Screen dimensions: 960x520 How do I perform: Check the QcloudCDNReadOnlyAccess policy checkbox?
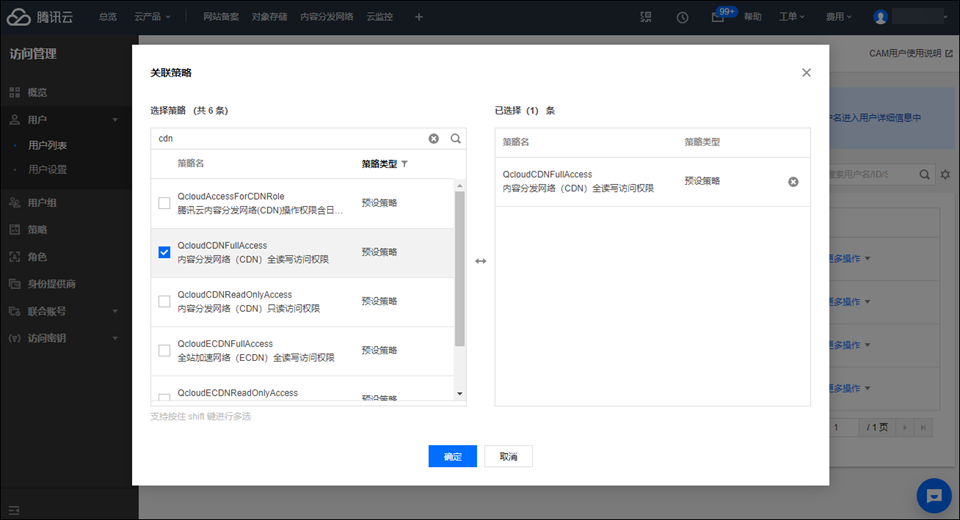click(164, 301)
